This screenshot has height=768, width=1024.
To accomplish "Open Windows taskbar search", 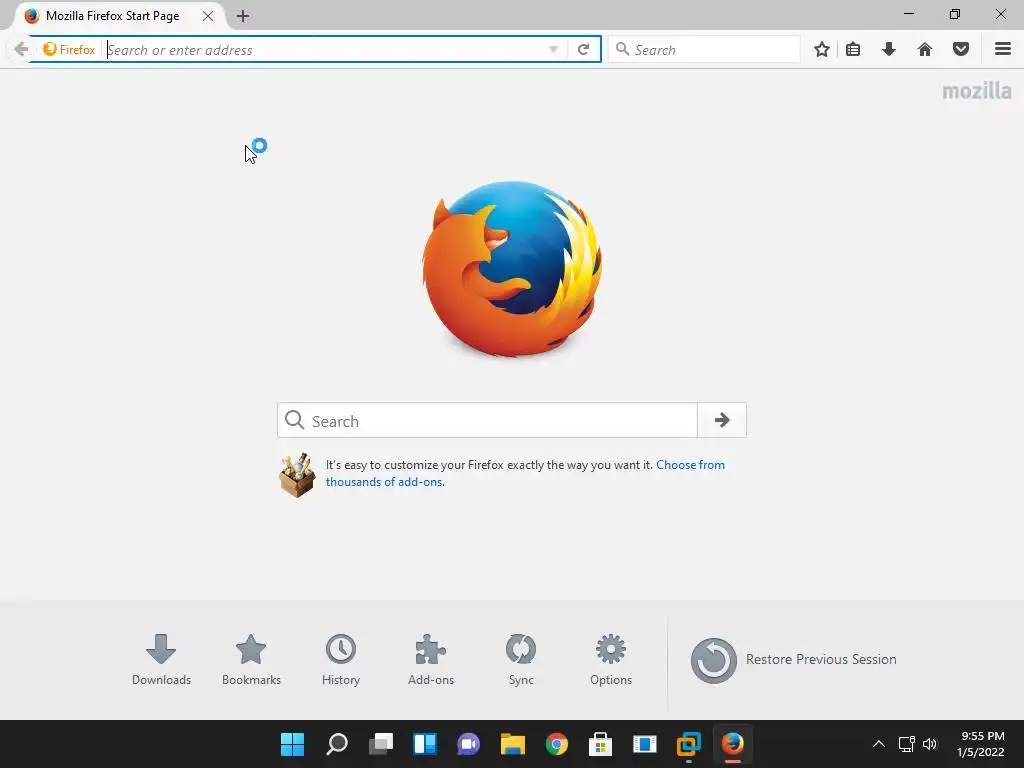I will coord(337,744).
